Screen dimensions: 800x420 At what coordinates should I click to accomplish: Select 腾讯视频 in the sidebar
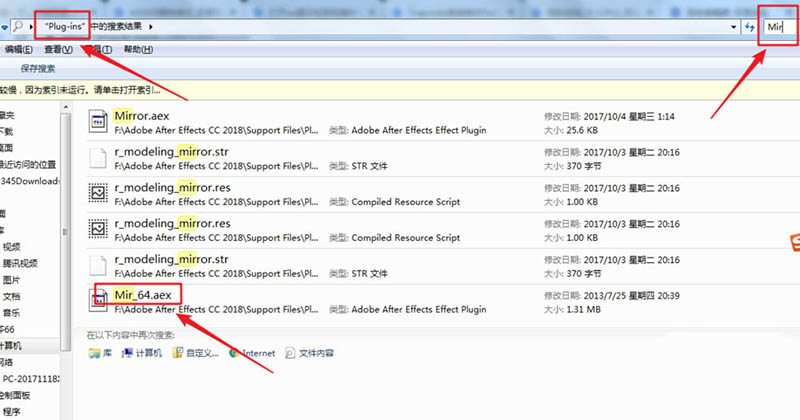pos(20,263)
